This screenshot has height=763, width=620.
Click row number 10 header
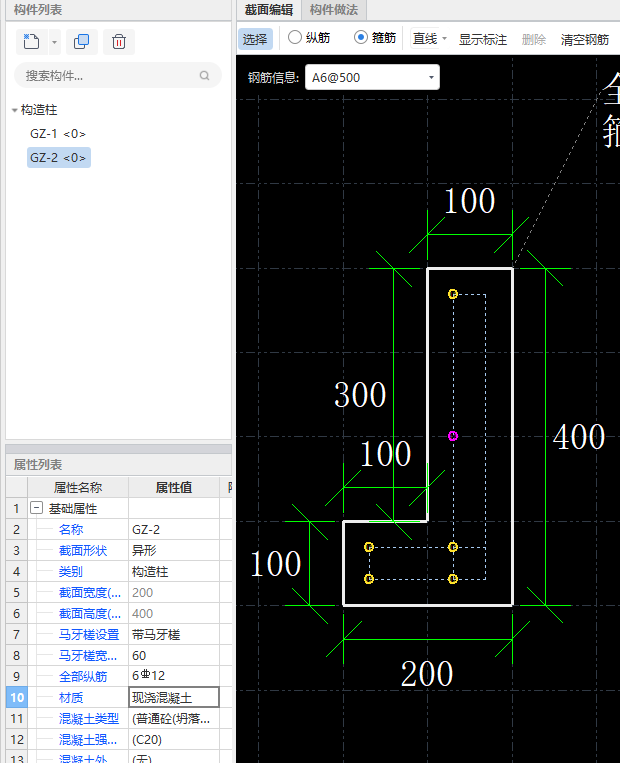[x=17, y=697]
